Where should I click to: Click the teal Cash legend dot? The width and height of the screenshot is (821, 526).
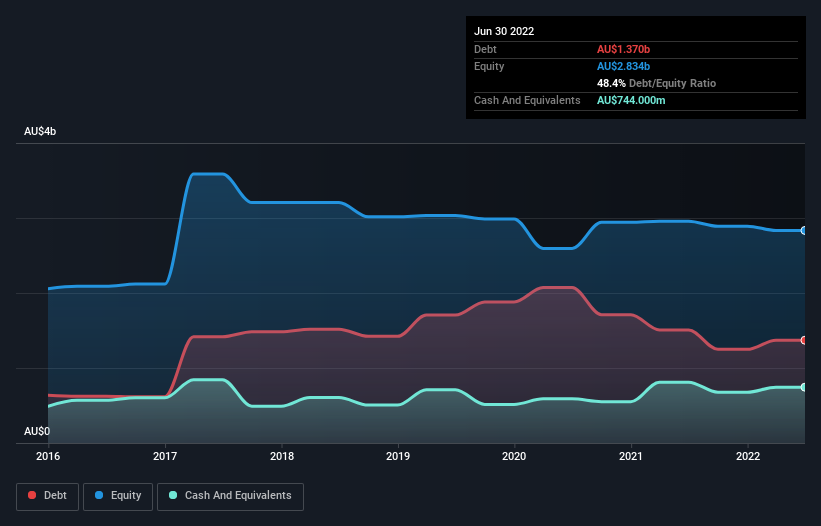tap(173, 495)
